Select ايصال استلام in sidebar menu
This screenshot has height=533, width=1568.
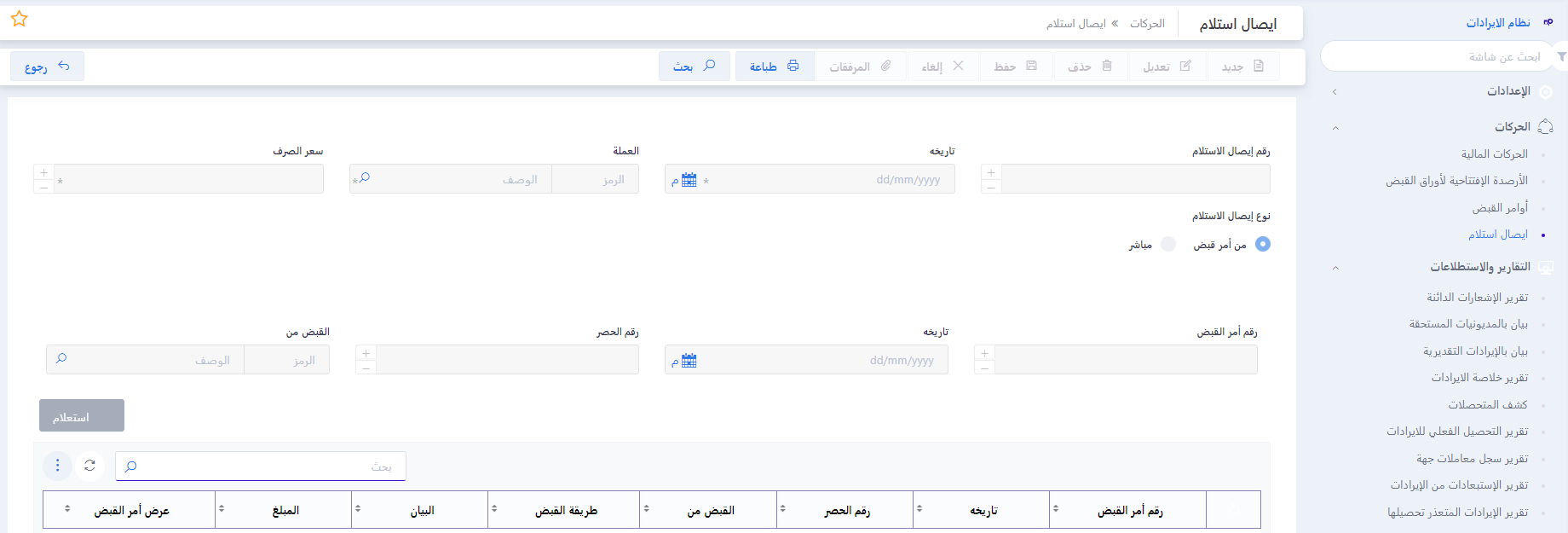[x=1498, y=235]
